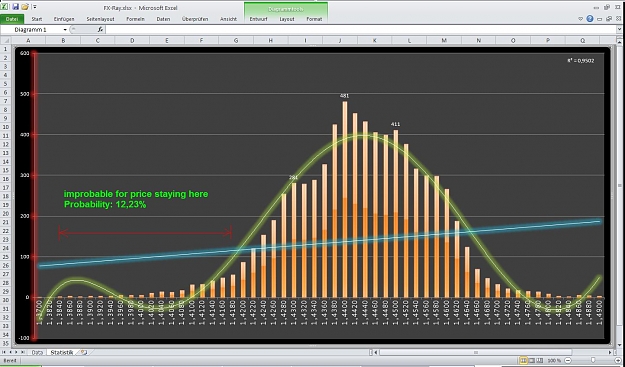Open the Data sheet tab
This screenshot has height=367, width=625.
[x=37, y=353]
